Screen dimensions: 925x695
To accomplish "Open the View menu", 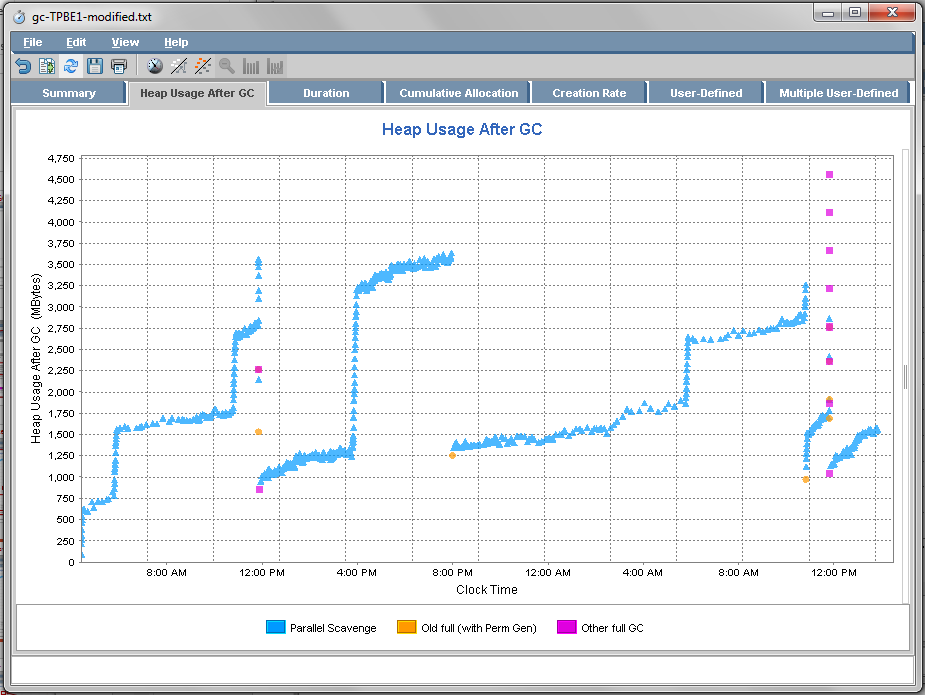I will (x=125, y=42).
